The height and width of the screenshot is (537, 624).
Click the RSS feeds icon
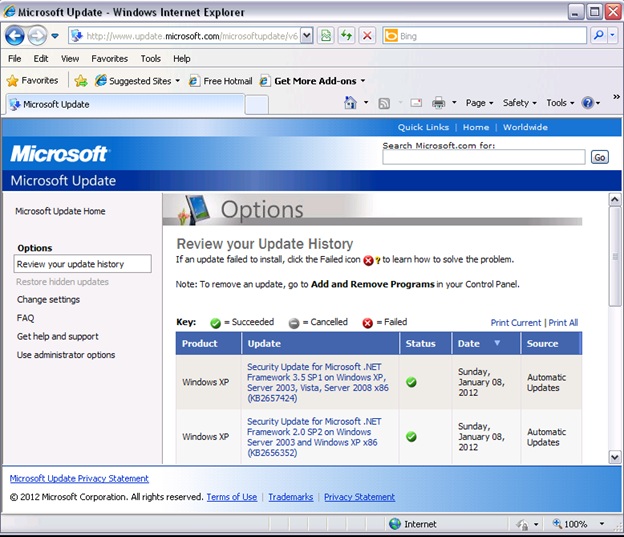(384, 103)
